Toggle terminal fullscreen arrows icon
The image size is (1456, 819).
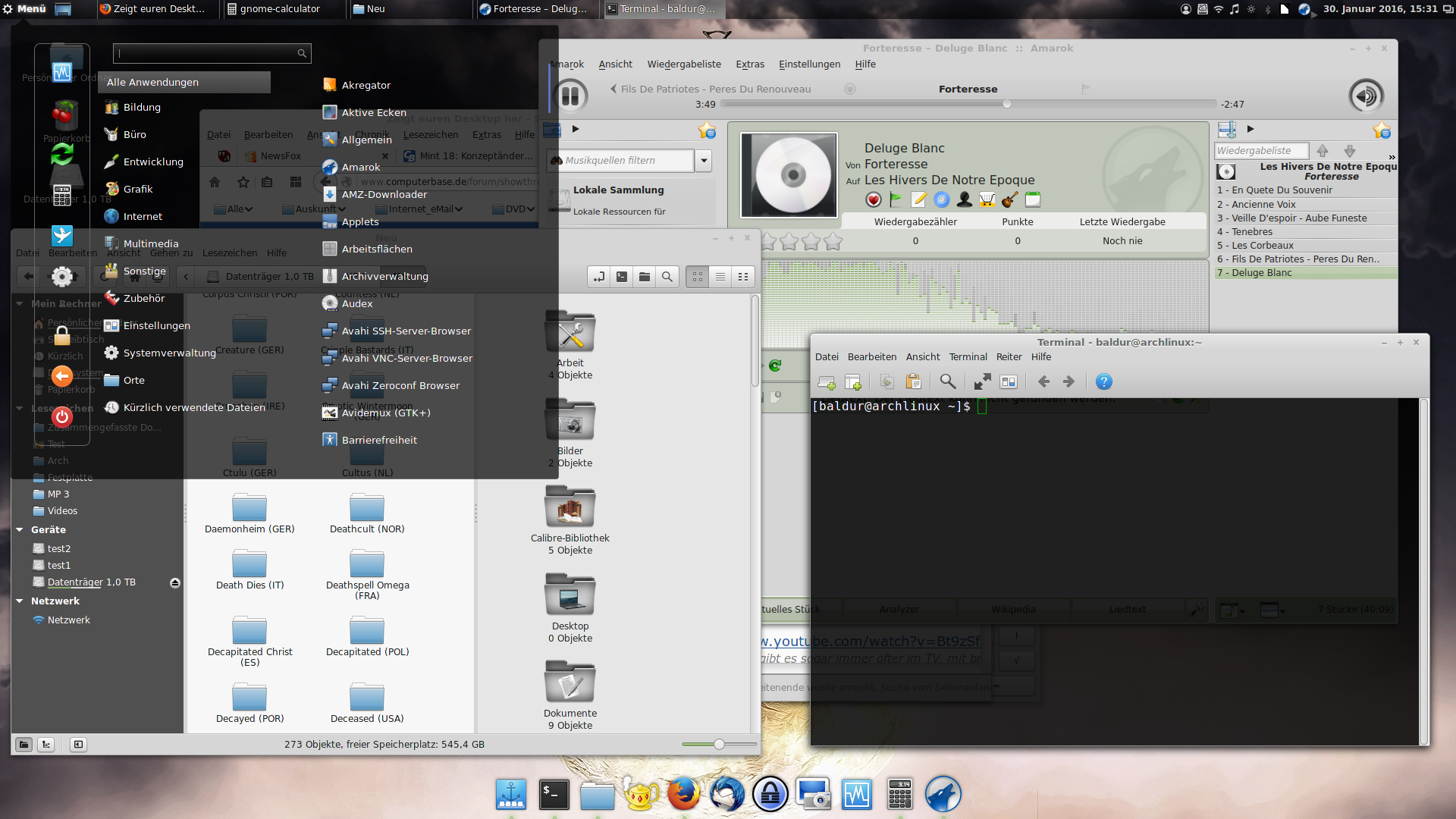coord(982,381)
